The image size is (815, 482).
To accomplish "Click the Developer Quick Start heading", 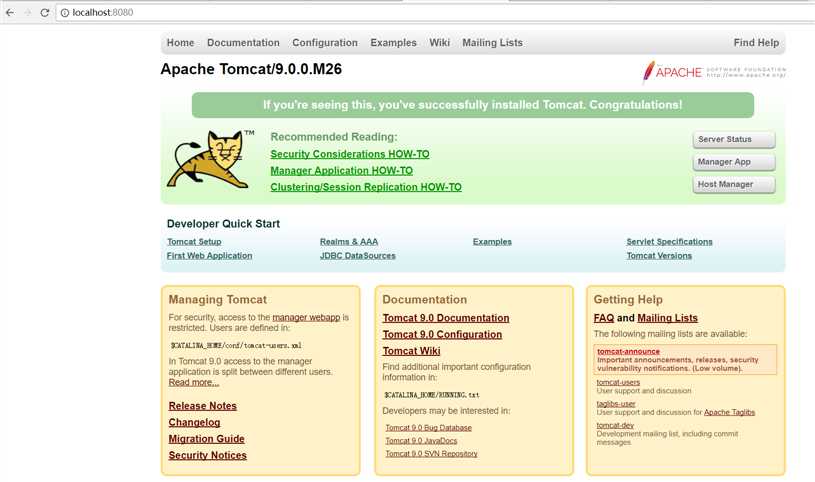I will coord(224,224).
